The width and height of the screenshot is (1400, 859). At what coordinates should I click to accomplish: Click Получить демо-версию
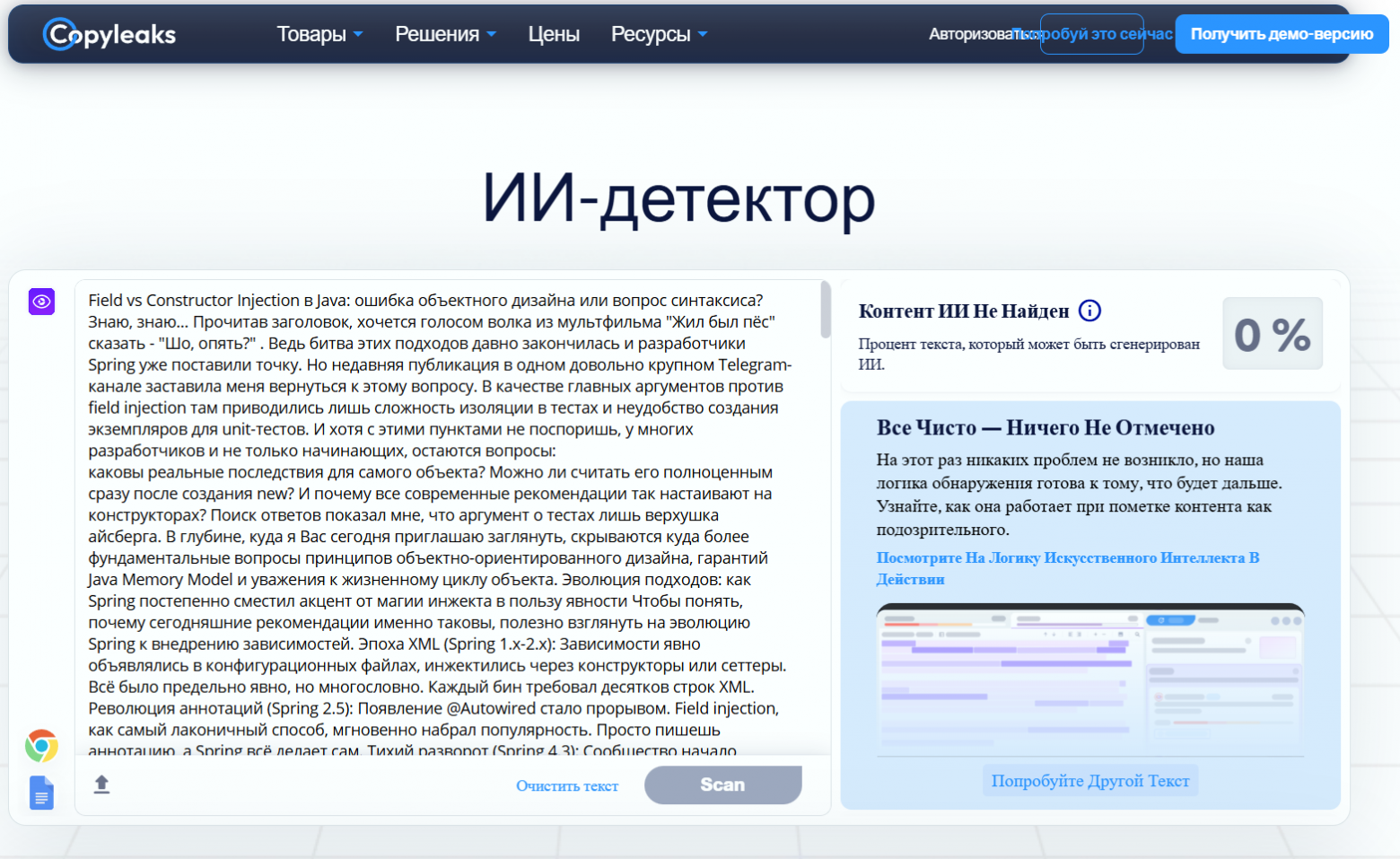[x=1281, y=33]
